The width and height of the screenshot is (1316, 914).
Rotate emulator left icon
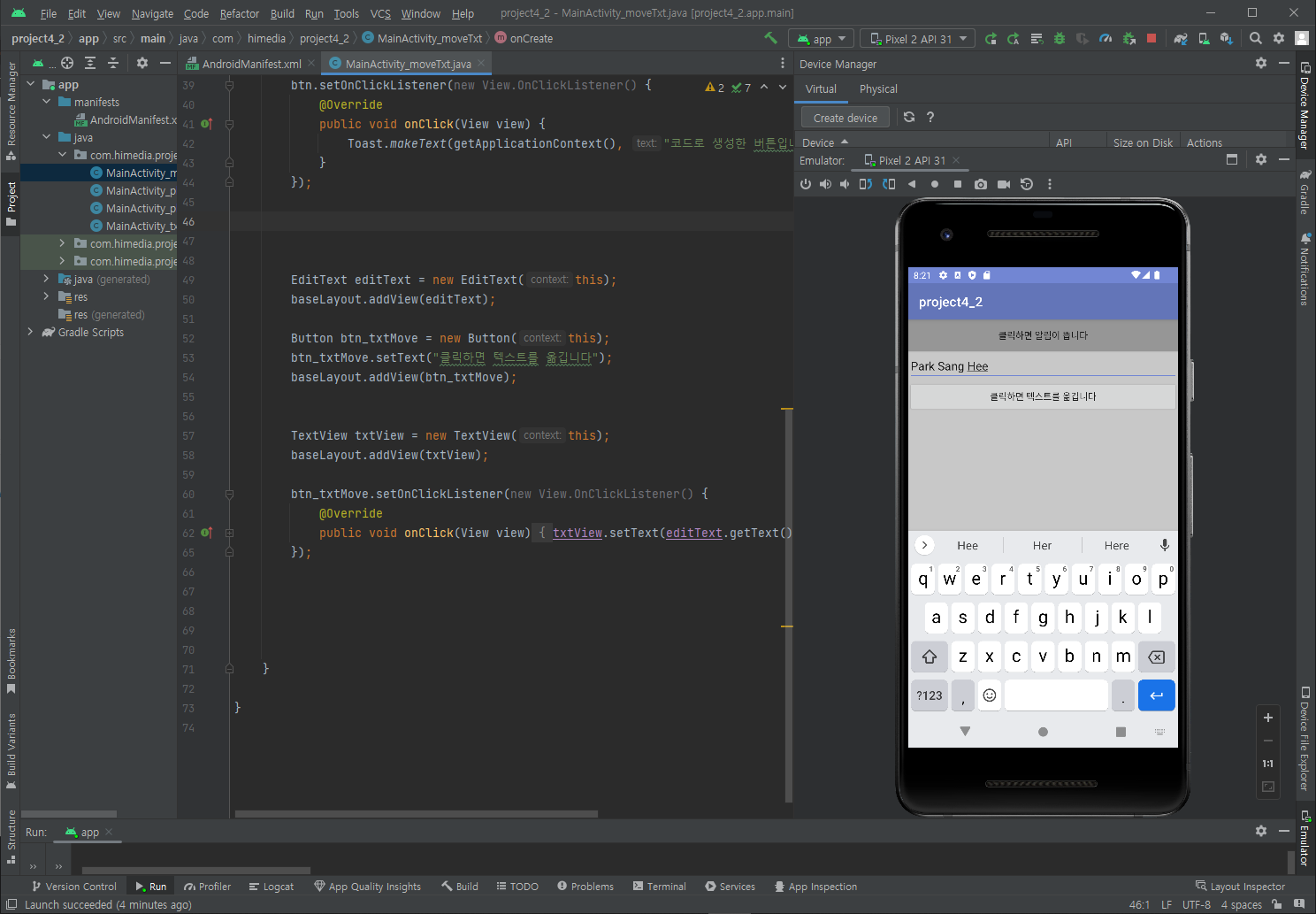tap(866, 184)
